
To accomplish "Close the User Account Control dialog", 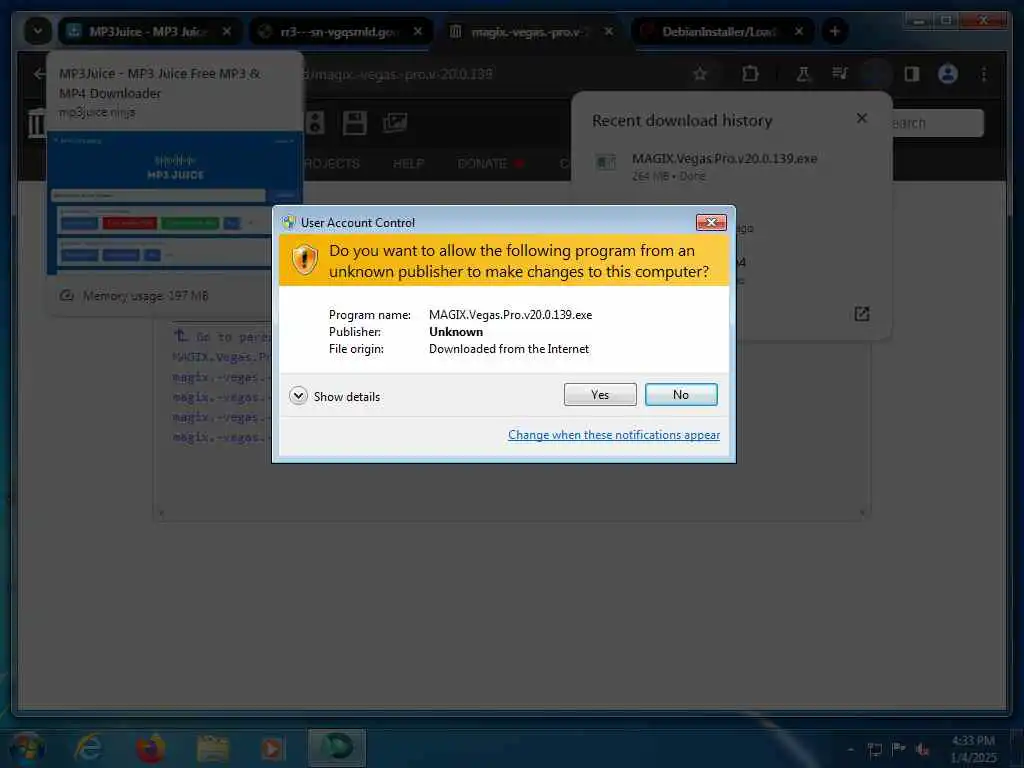I will 711,223.
